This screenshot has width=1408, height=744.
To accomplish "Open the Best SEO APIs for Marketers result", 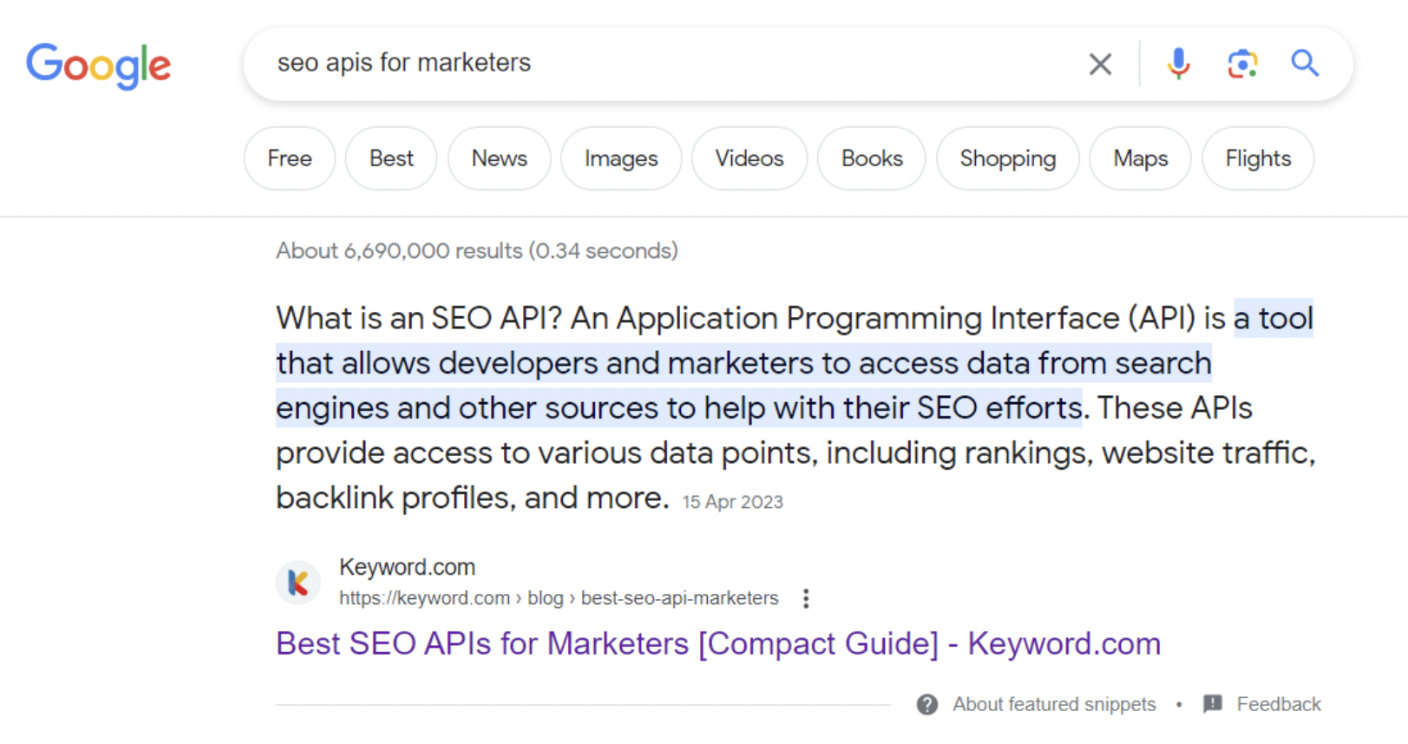I will [x=718, y=643].
